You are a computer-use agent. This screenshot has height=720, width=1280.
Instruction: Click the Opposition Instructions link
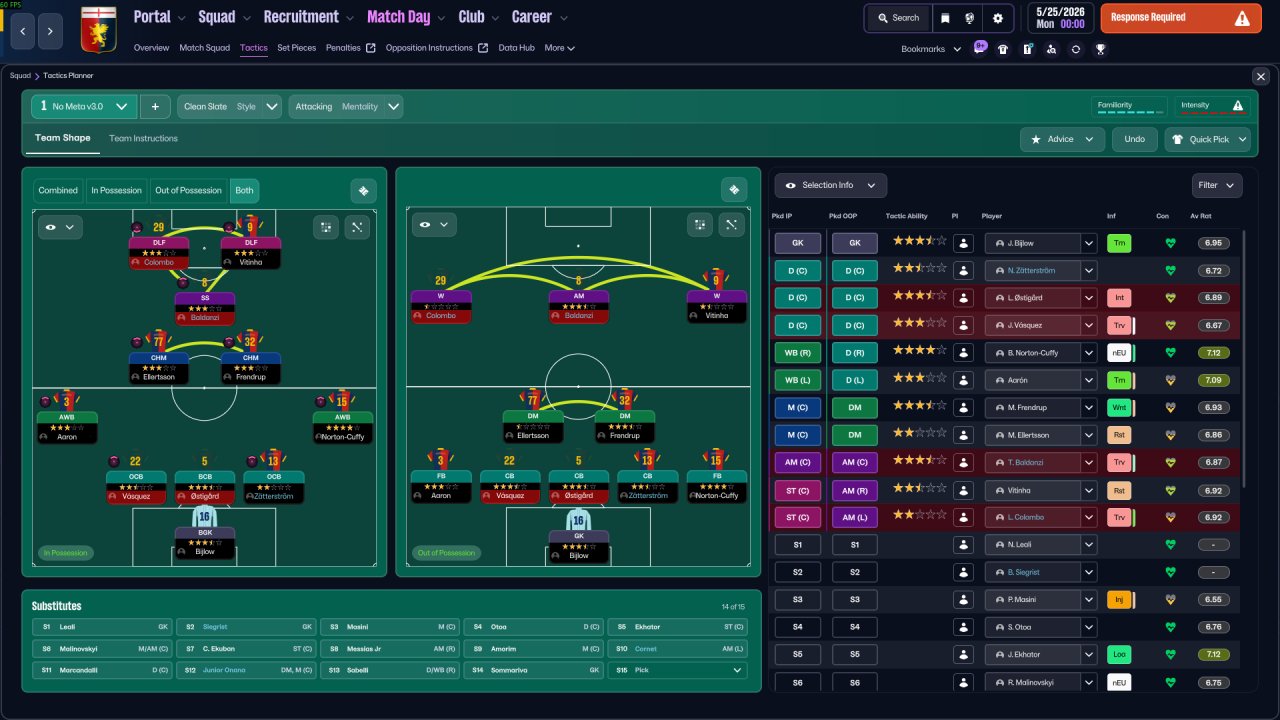point(437,48)
